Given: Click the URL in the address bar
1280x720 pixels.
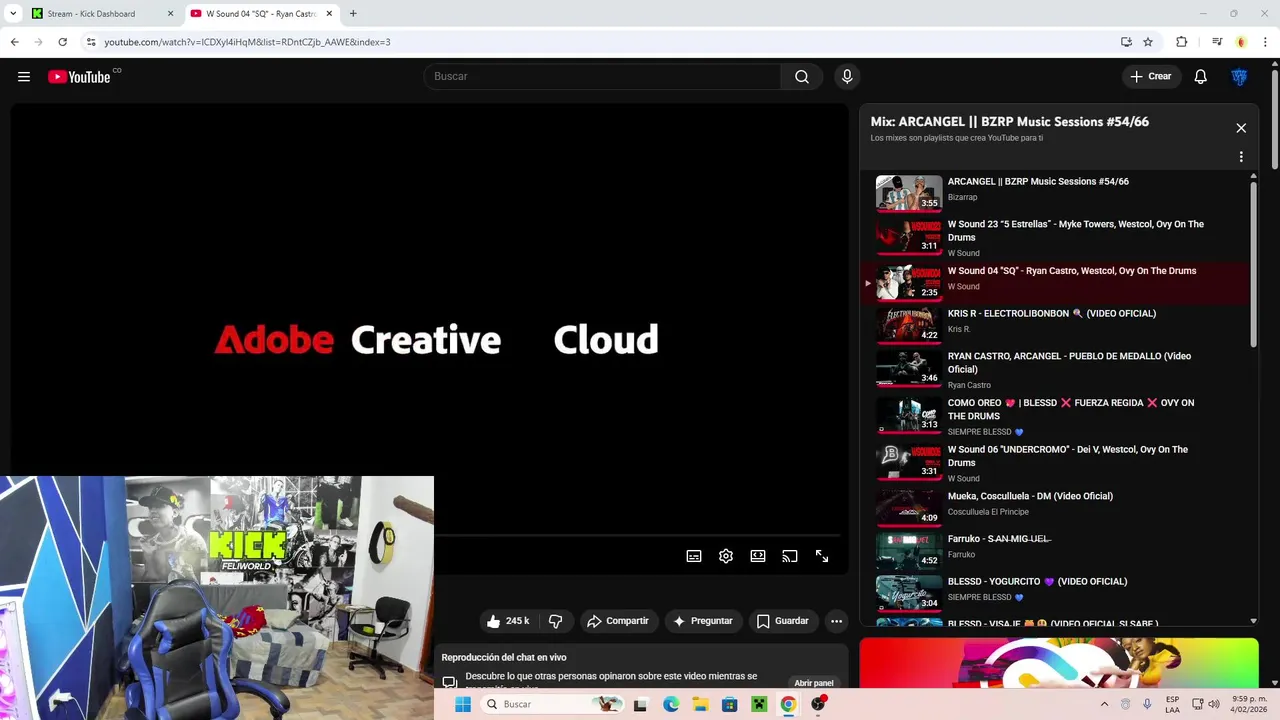Looking at the screenshot, I should (x=247, y=42).
